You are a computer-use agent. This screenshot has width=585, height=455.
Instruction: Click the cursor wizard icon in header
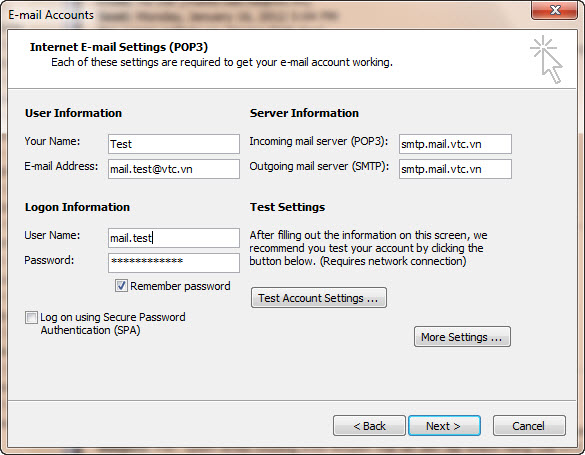coord(546,59)
